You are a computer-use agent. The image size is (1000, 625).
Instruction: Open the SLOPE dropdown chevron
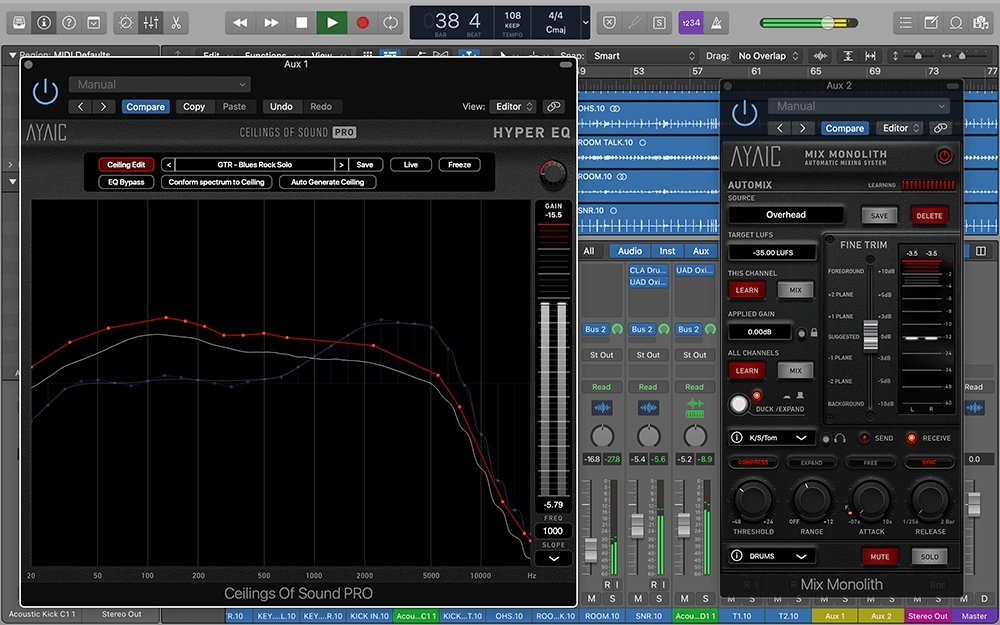(x=553, y=559)
